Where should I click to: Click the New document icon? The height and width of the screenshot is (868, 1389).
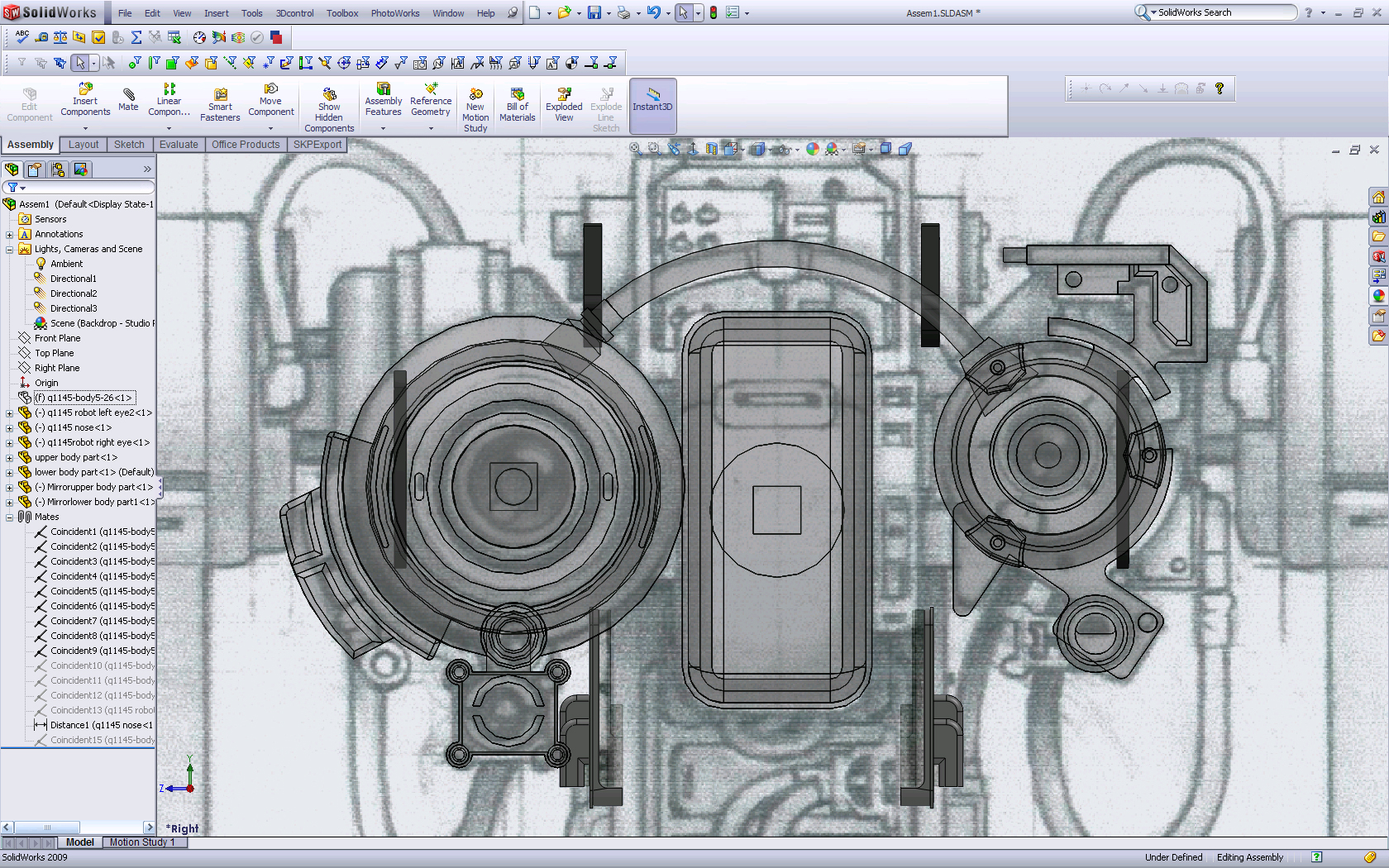point(535,12)
